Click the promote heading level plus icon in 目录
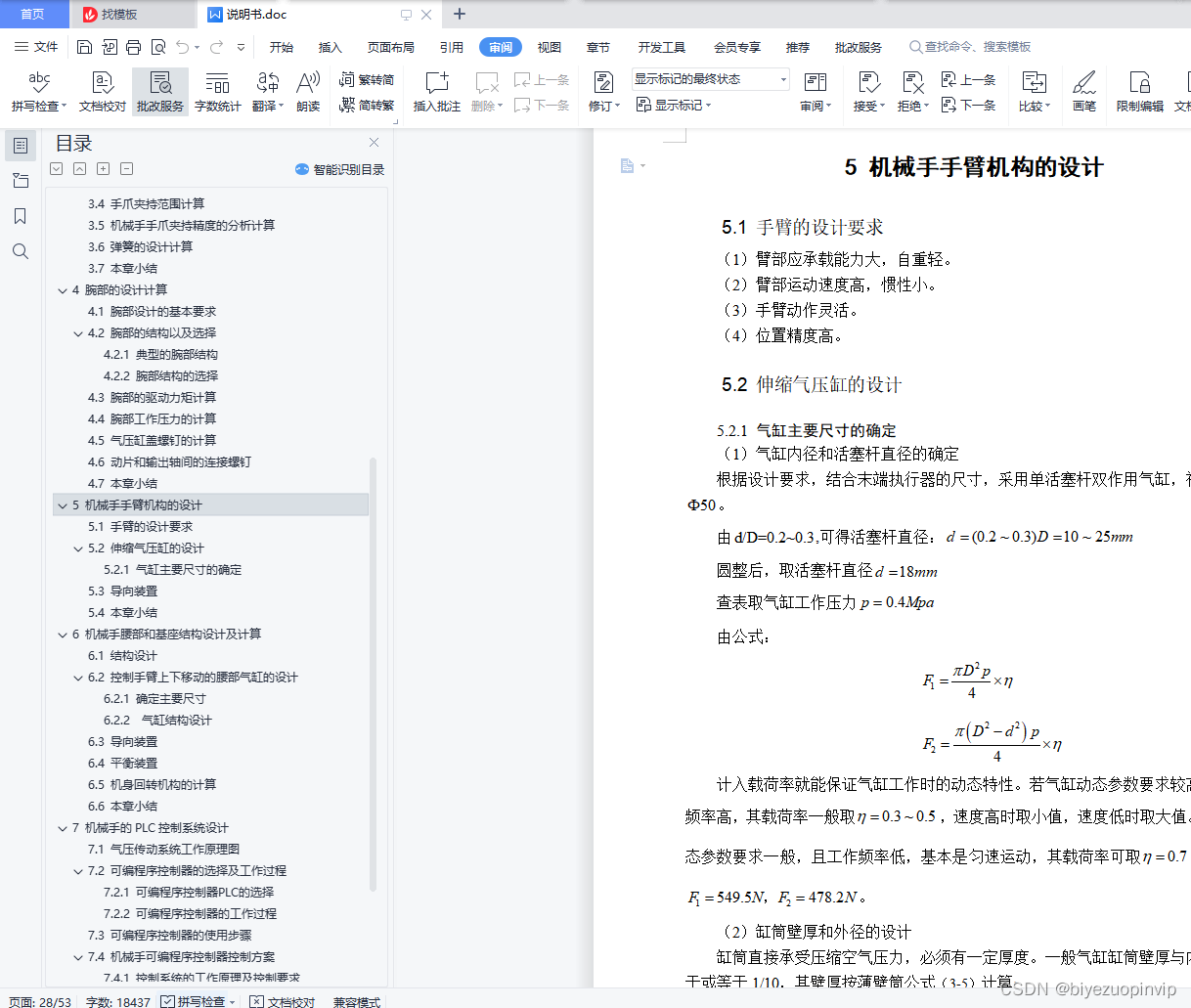The height and width of the screenshot is (1008, 1191). [x=103, y=169]
